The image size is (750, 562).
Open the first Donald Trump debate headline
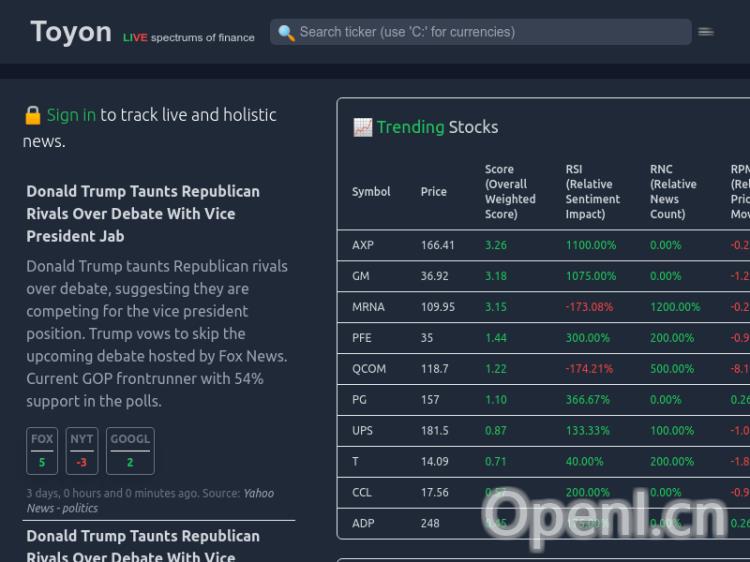[x=142, y=213]
